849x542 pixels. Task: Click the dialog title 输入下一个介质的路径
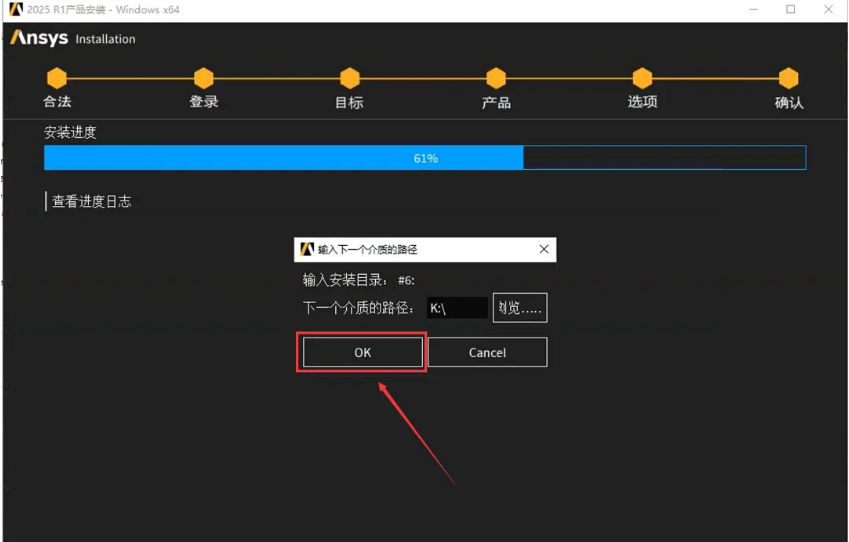click(x=368, y=250)
